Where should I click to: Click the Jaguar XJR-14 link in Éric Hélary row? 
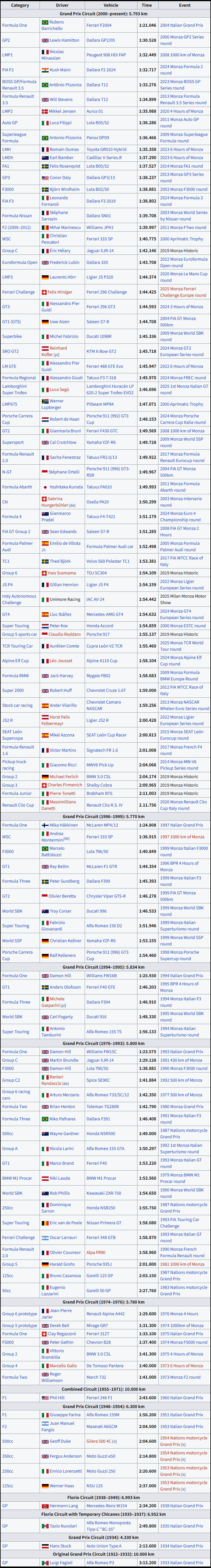click(100, 251)
